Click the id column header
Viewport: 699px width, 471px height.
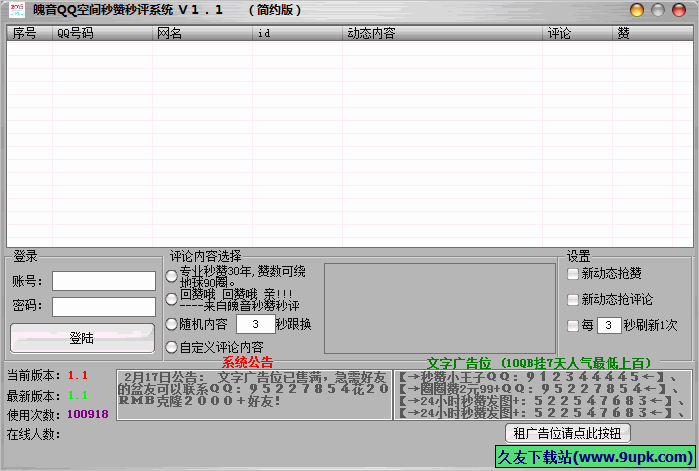298,33
